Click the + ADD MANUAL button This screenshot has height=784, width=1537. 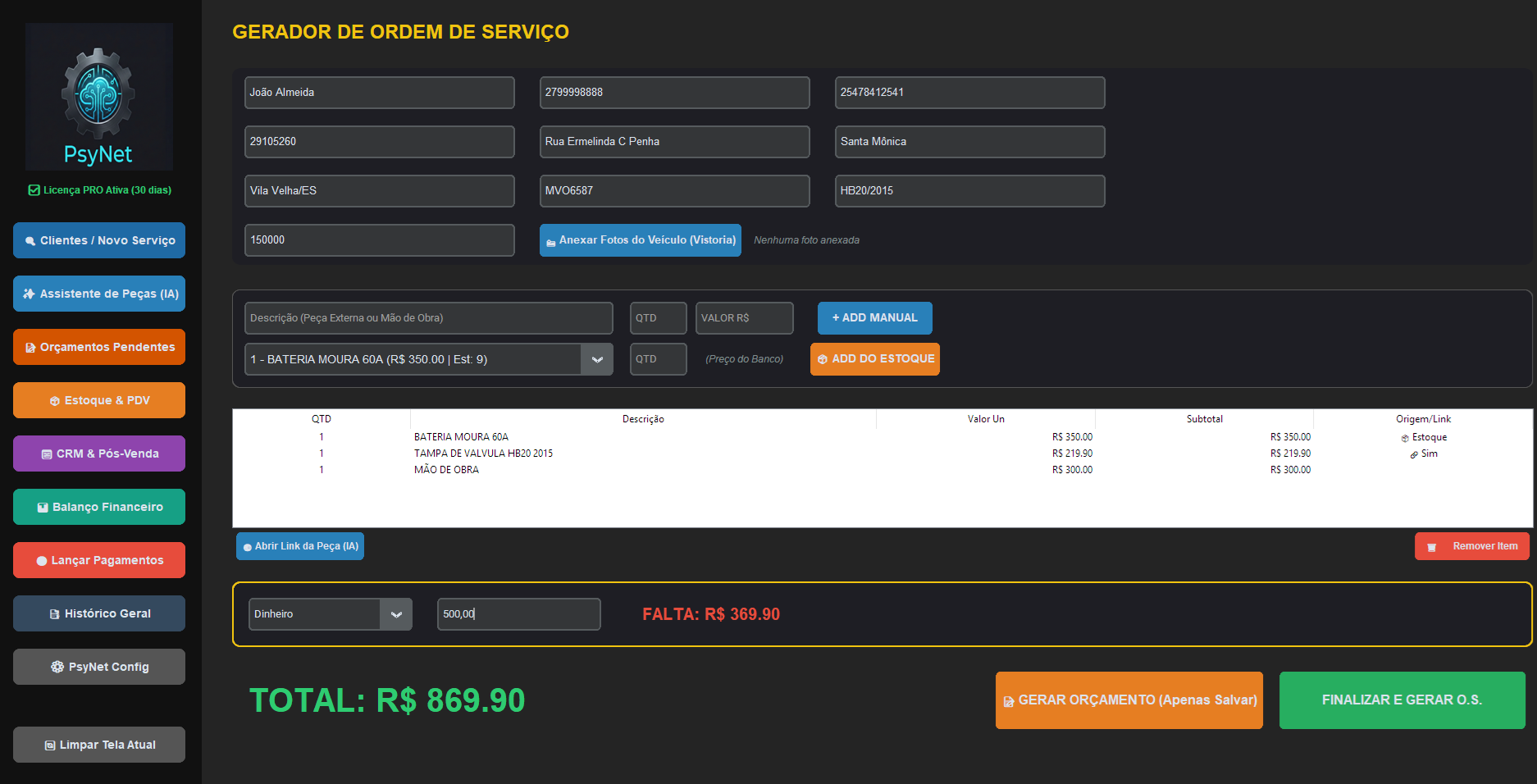click(x=874, y=318)
